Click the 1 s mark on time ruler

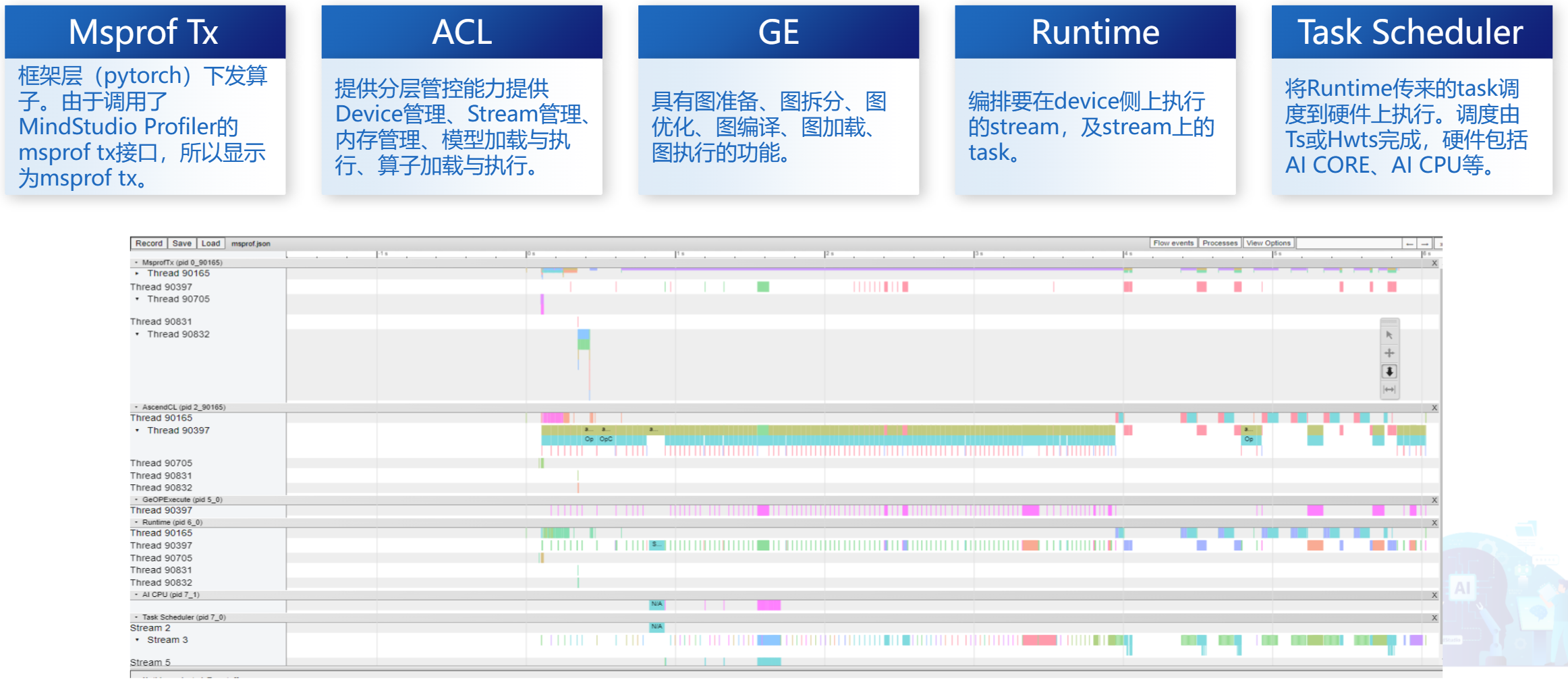coord(680,254)
